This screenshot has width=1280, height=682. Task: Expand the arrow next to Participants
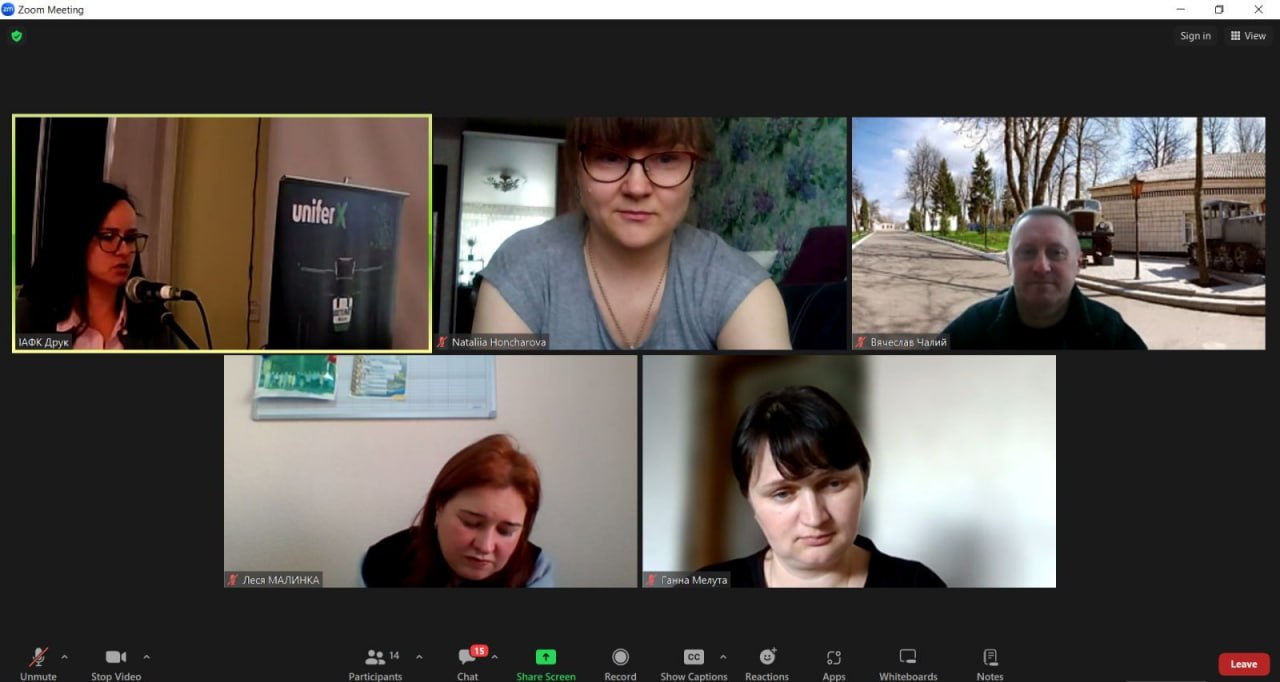click(x=419, y=657)
